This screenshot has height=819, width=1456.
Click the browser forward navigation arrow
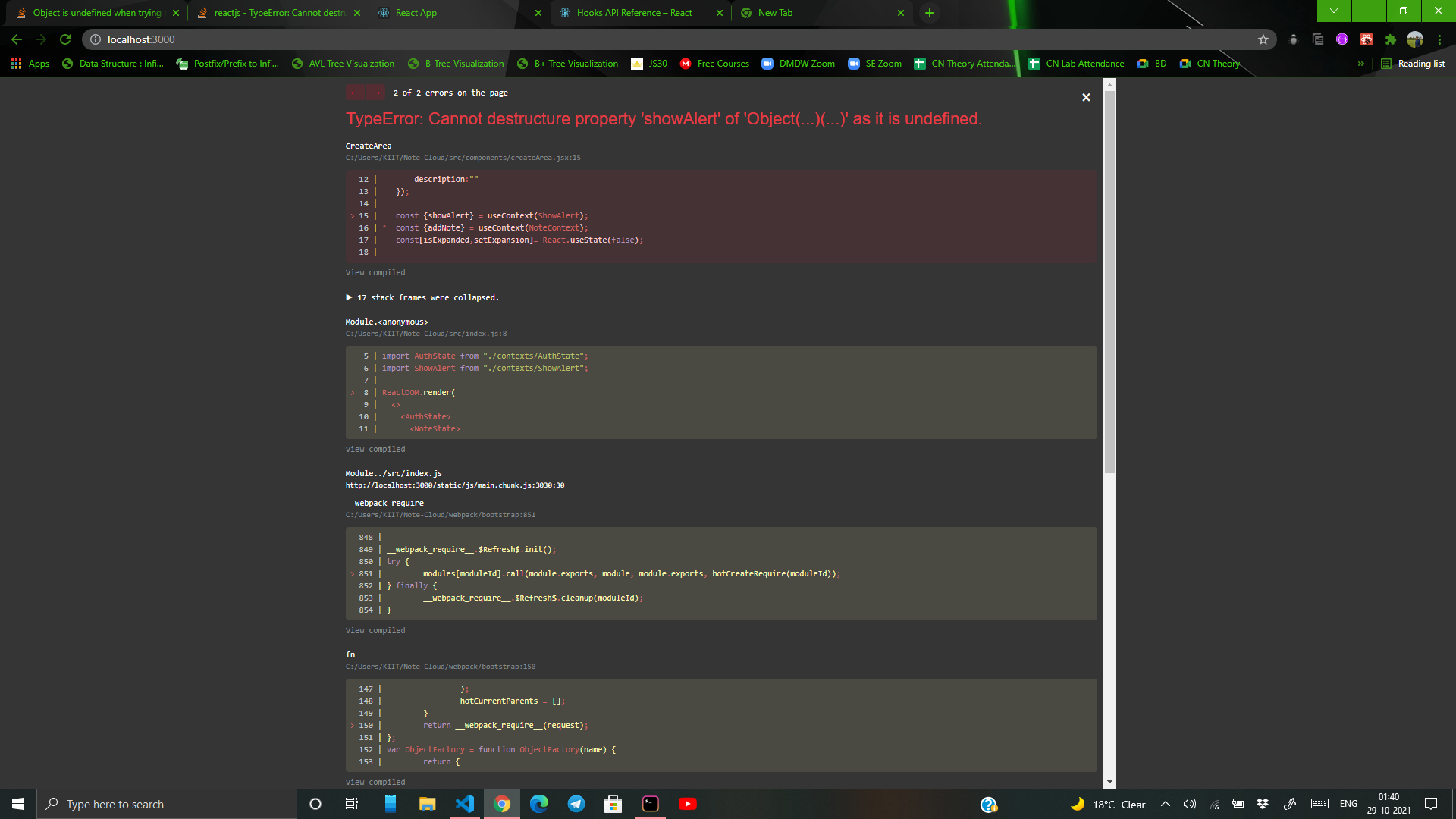pyautogui.click(x=40, y=39)
